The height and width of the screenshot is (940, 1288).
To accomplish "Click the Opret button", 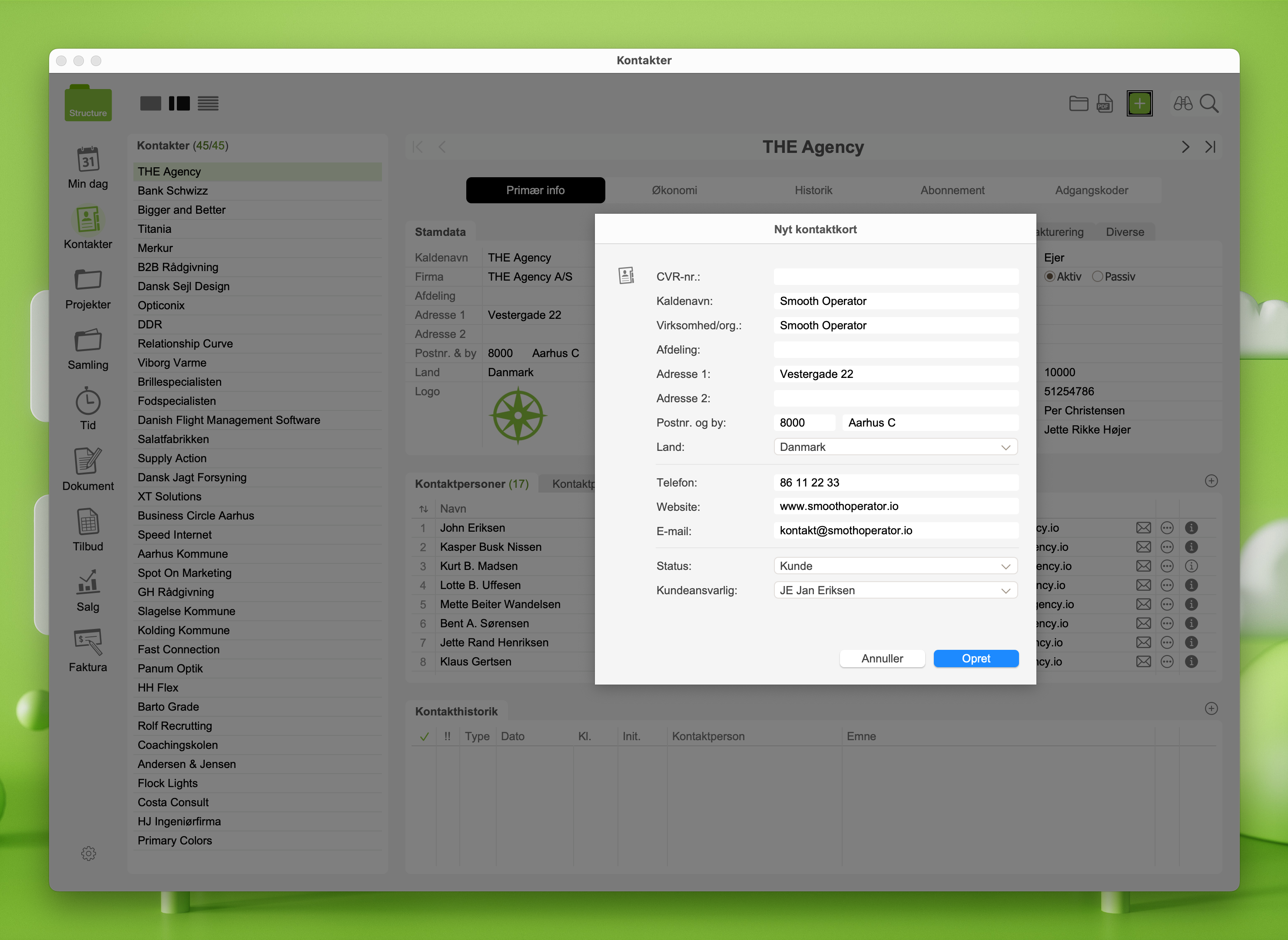I will [x=976, y=659].
